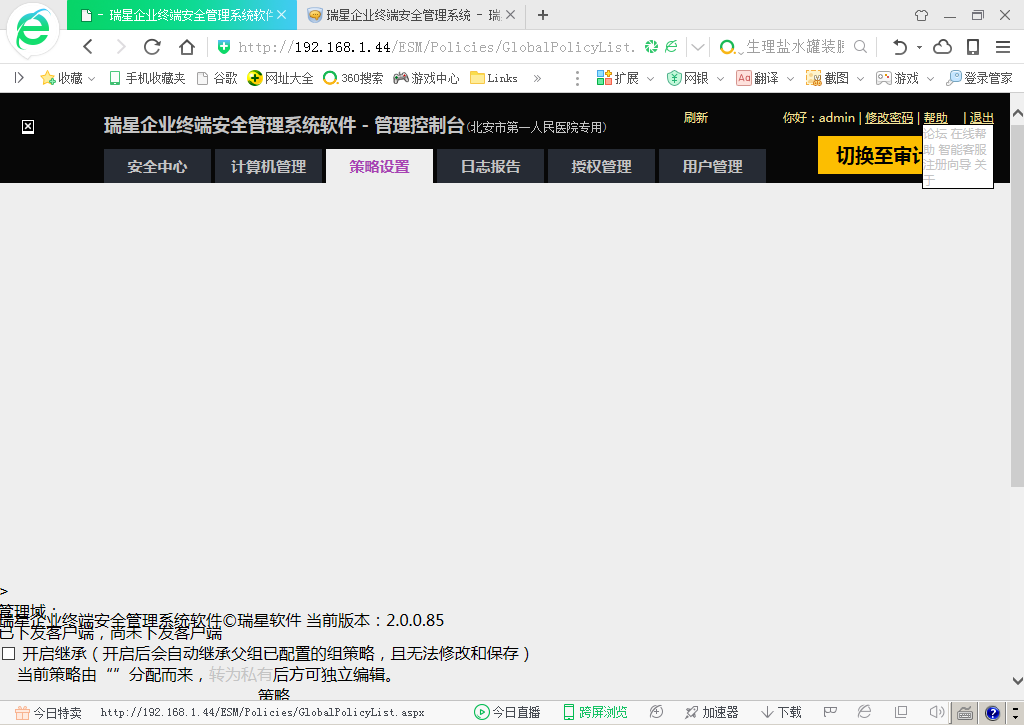Open 下载 downloads in status bar
The width and height of the screenshot is (1024, 725).
click(x=781, y=712)
